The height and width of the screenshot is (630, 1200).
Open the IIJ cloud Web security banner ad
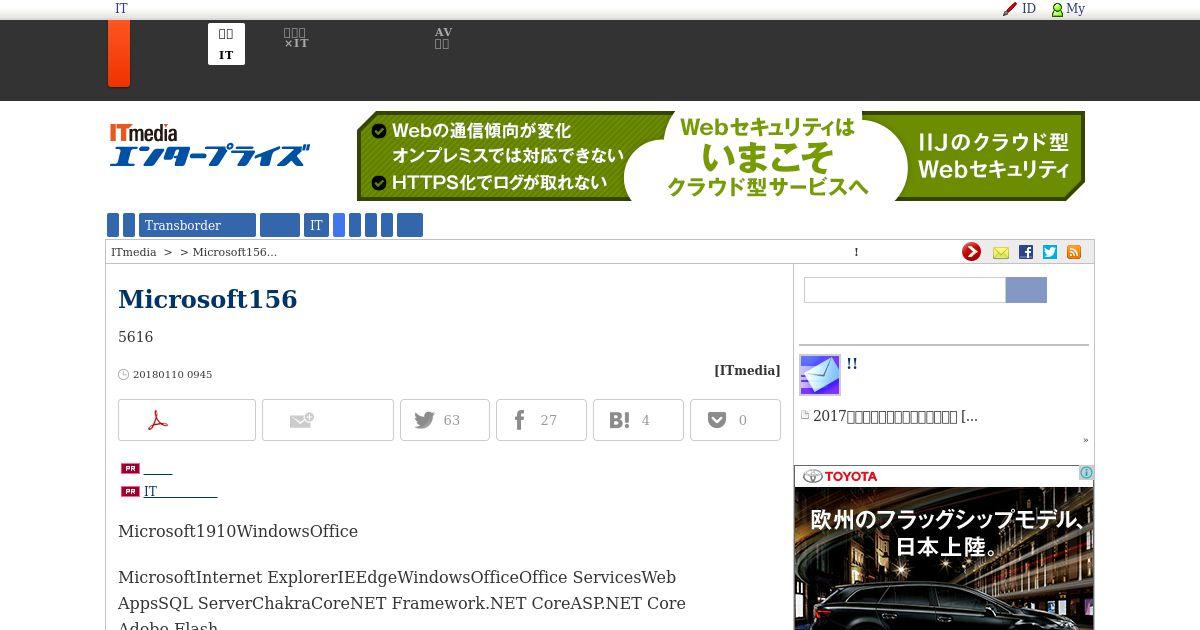coord(721,156)
